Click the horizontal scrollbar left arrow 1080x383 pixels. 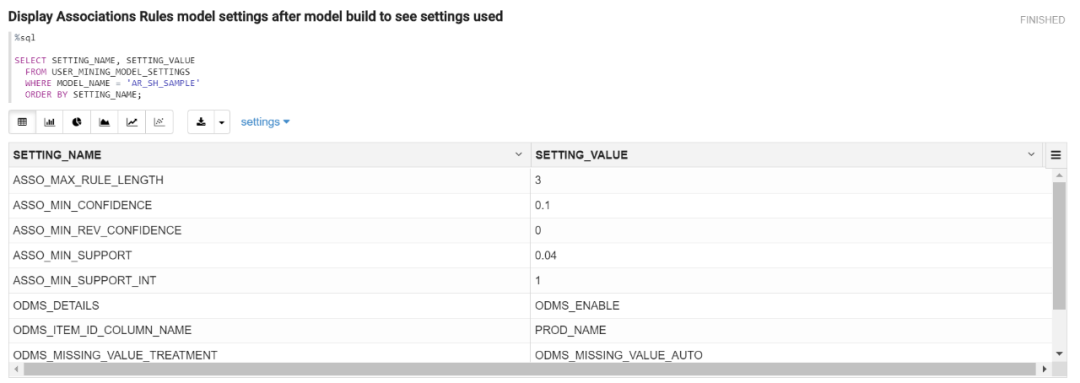click(17, 369)
